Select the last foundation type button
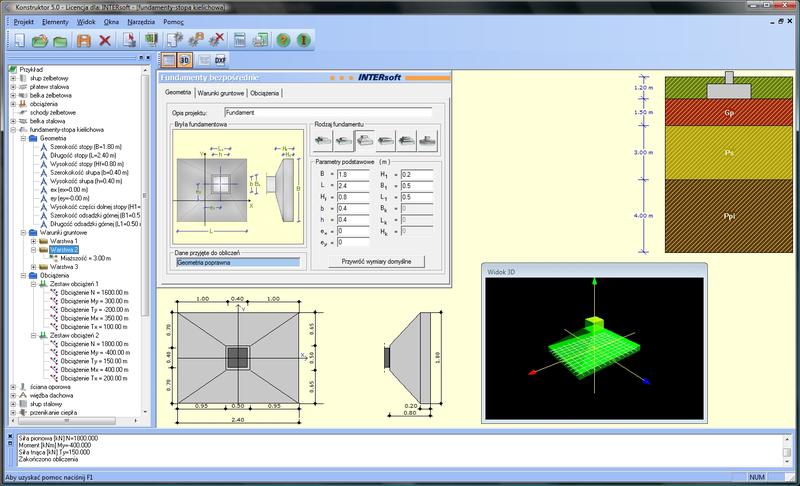The height and width of the screenshot is (486, 800). pyautogui.click(x=428, y=139)
